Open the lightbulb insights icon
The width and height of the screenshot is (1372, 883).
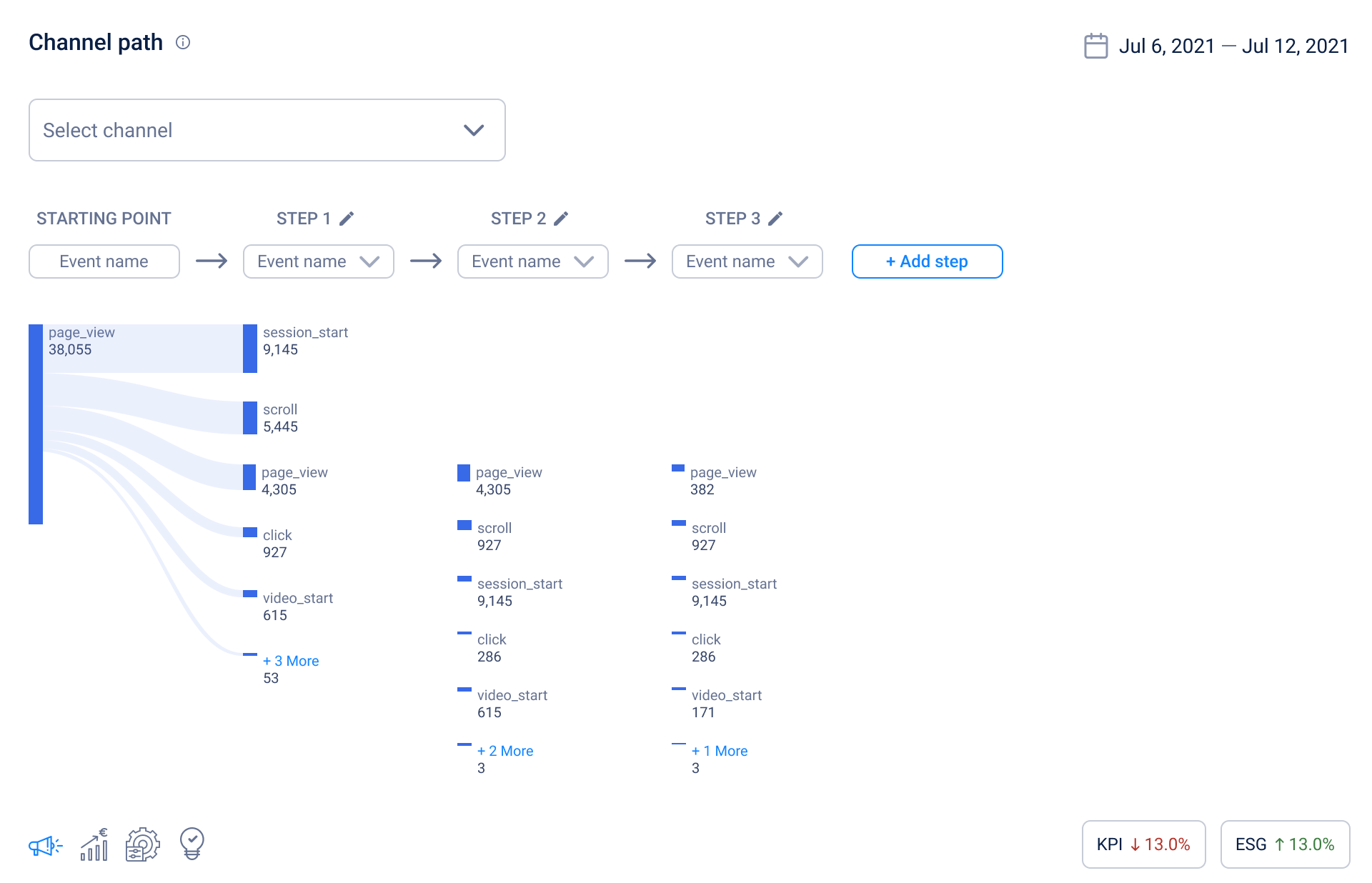(x=192, y=844)
